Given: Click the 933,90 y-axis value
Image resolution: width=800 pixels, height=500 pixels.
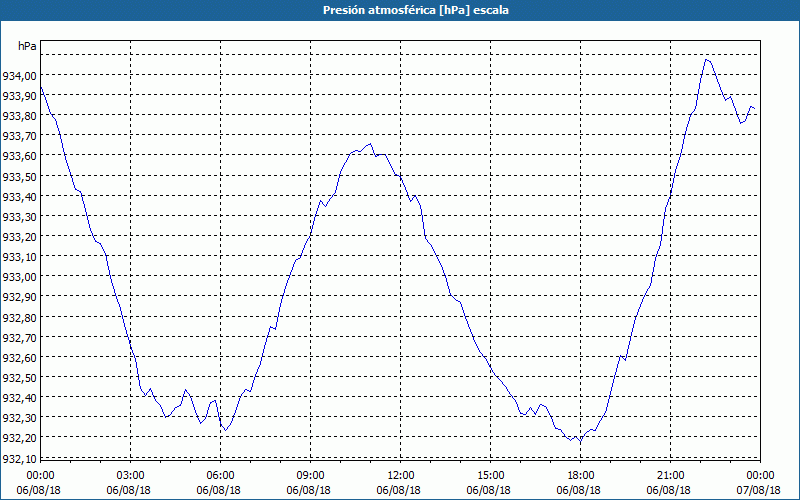Looking at the screenshot, I should (x=19, y=96).
